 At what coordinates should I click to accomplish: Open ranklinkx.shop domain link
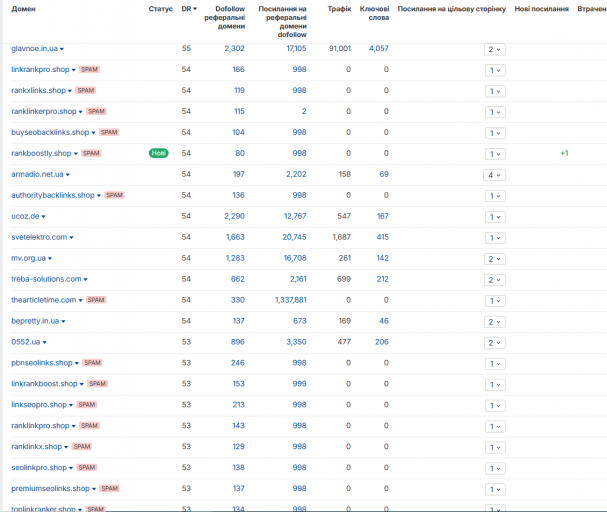click(36, 447)
